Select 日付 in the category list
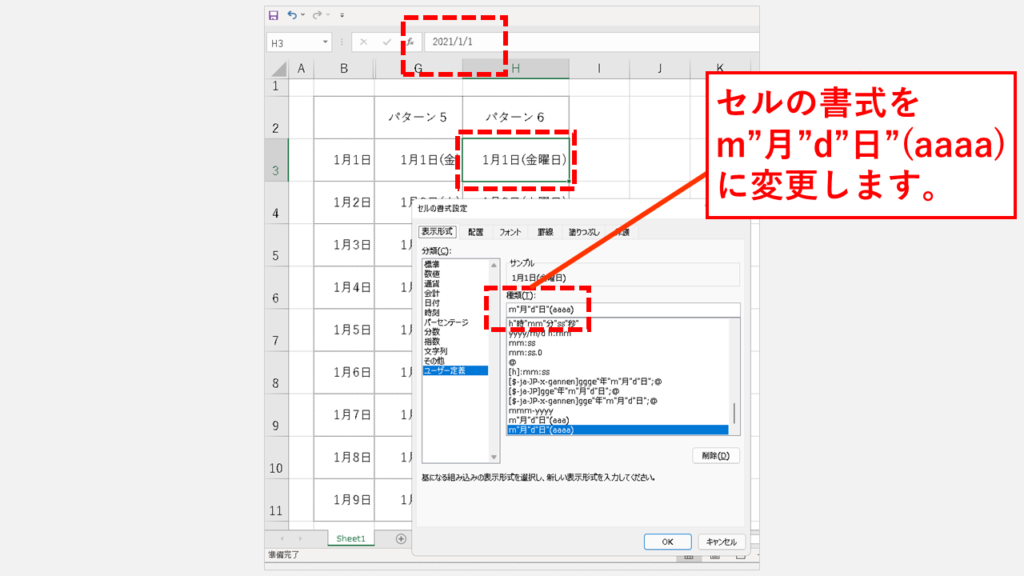 [432, 303]
